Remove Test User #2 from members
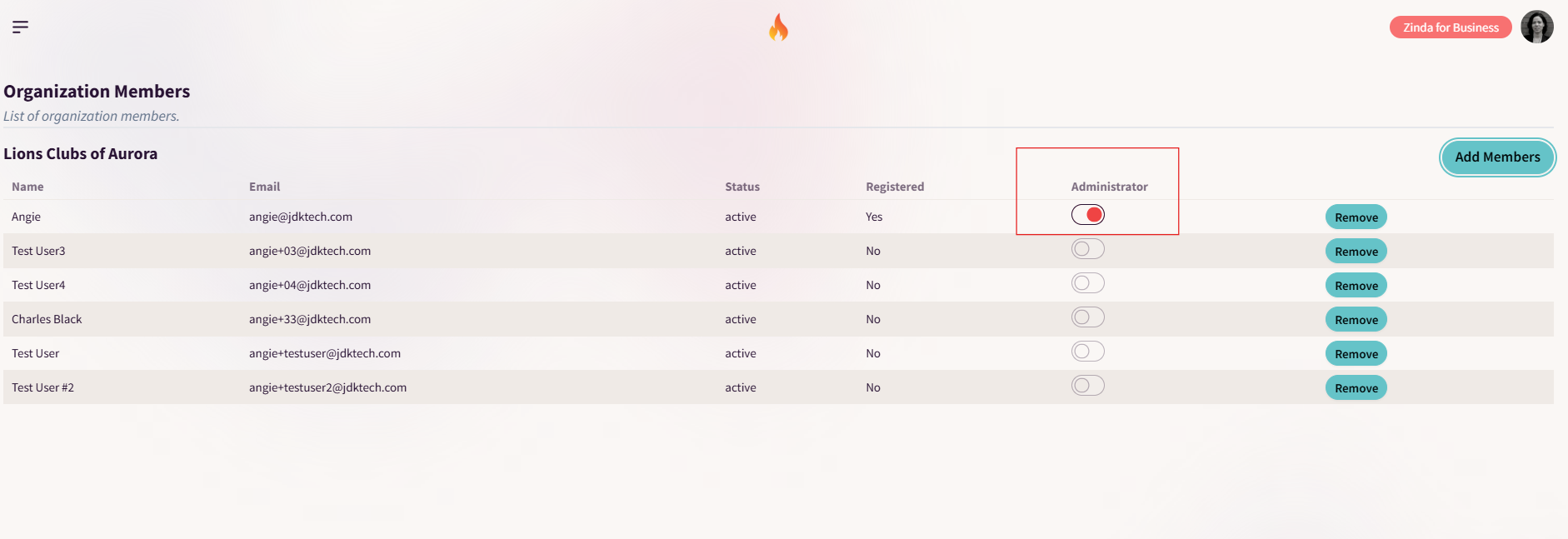Image resolution: width=1568 pixels, height=539 pixels. 1356,387
